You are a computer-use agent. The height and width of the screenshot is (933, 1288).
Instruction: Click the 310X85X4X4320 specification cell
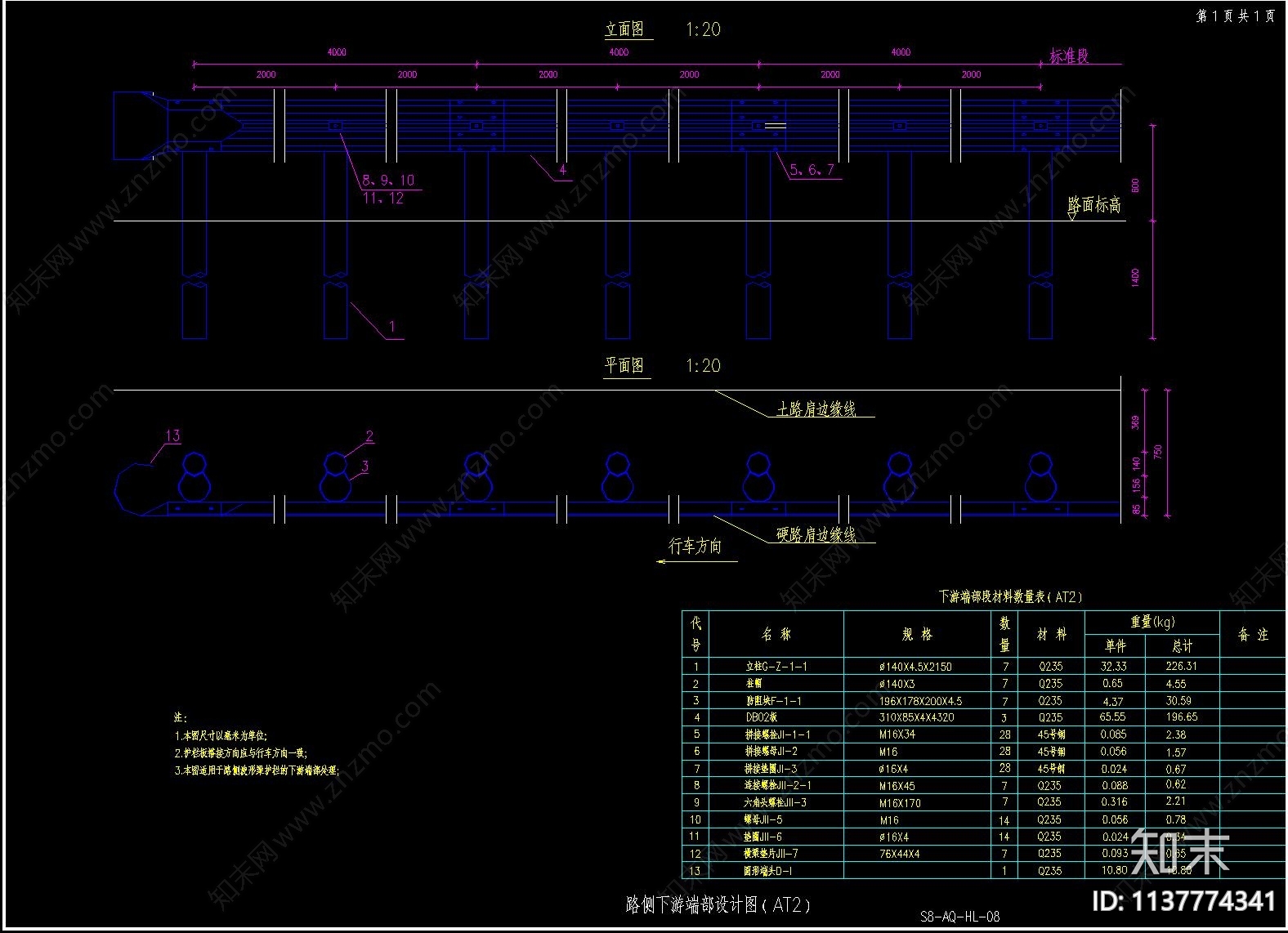916,717
